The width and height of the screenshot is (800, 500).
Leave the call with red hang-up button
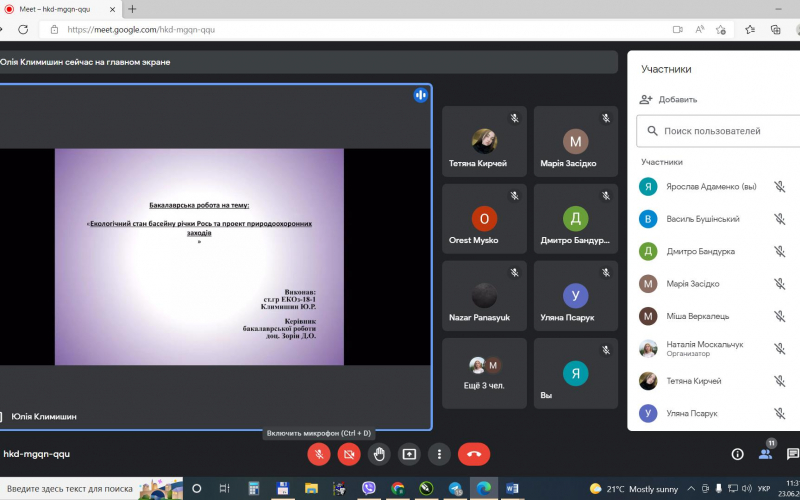[x=474, y=454]
